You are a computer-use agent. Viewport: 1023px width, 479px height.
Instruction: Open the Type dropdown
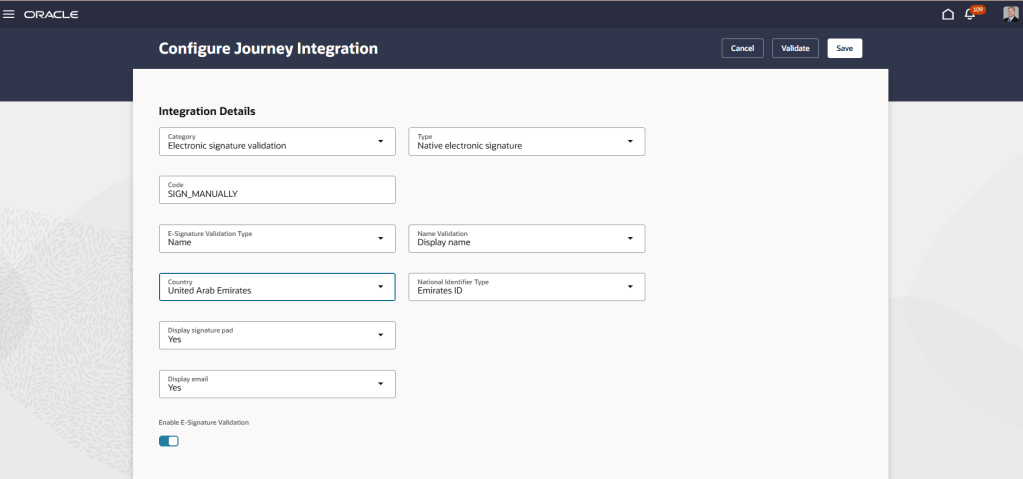click(x=630, y=141)
